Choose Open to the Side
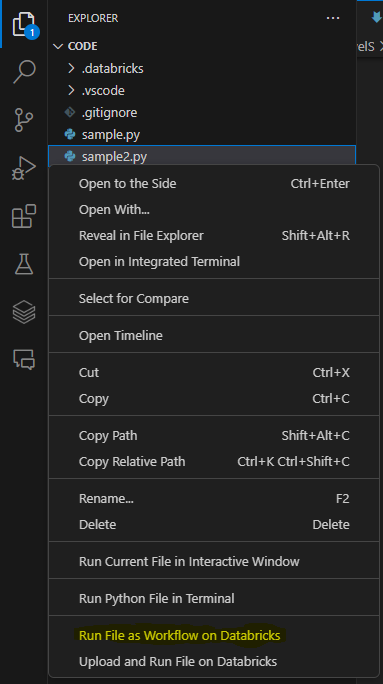The width and height of the screenshot is (383, 684). point(214,184)
